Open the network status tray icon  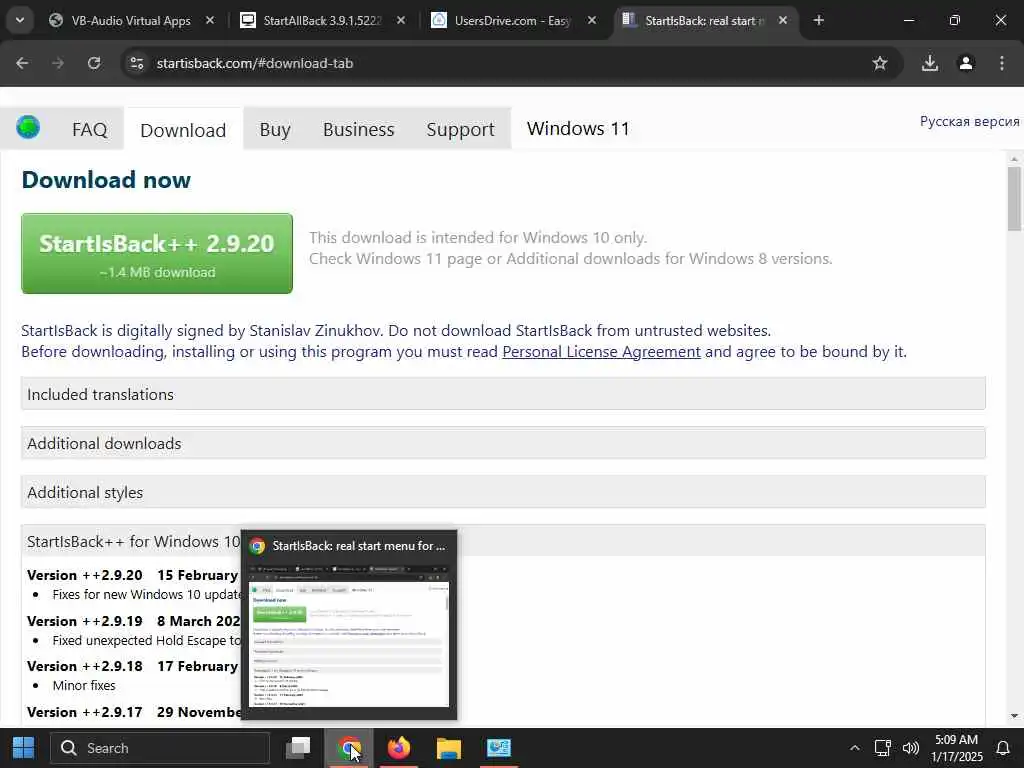pyautogui.click(x=882, y=748)
